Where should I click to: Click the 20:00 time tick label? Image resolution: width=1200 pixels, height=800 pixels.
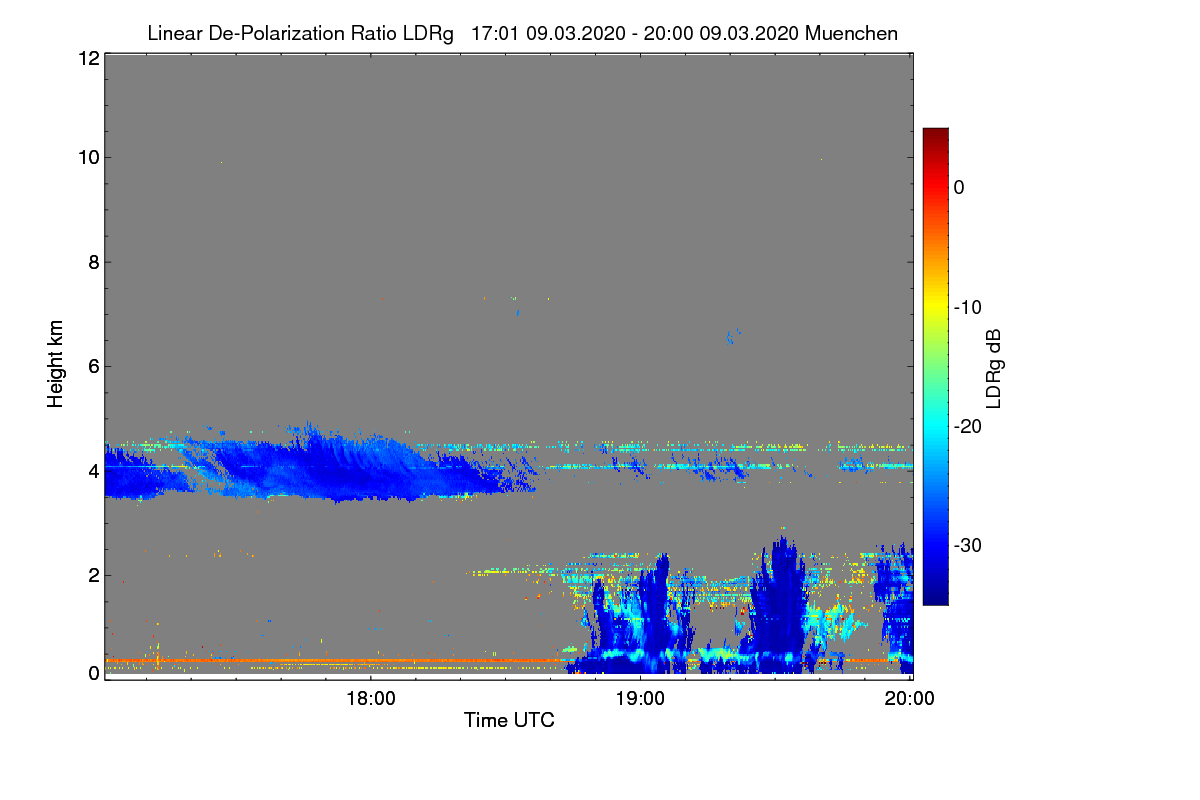pos(910,699)
